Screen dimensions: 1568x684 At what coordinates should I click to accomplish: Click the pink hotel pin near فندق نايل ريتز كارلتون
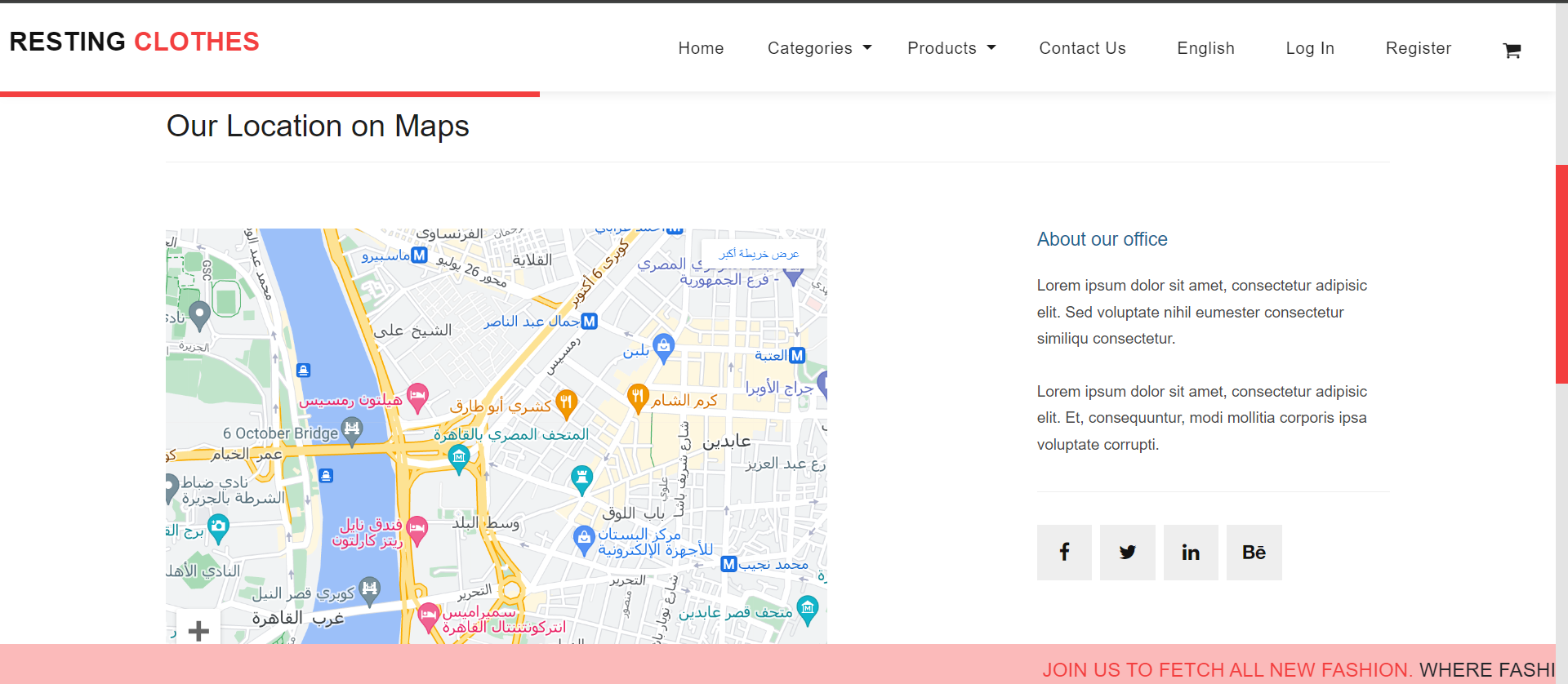(x=416, y=531)
